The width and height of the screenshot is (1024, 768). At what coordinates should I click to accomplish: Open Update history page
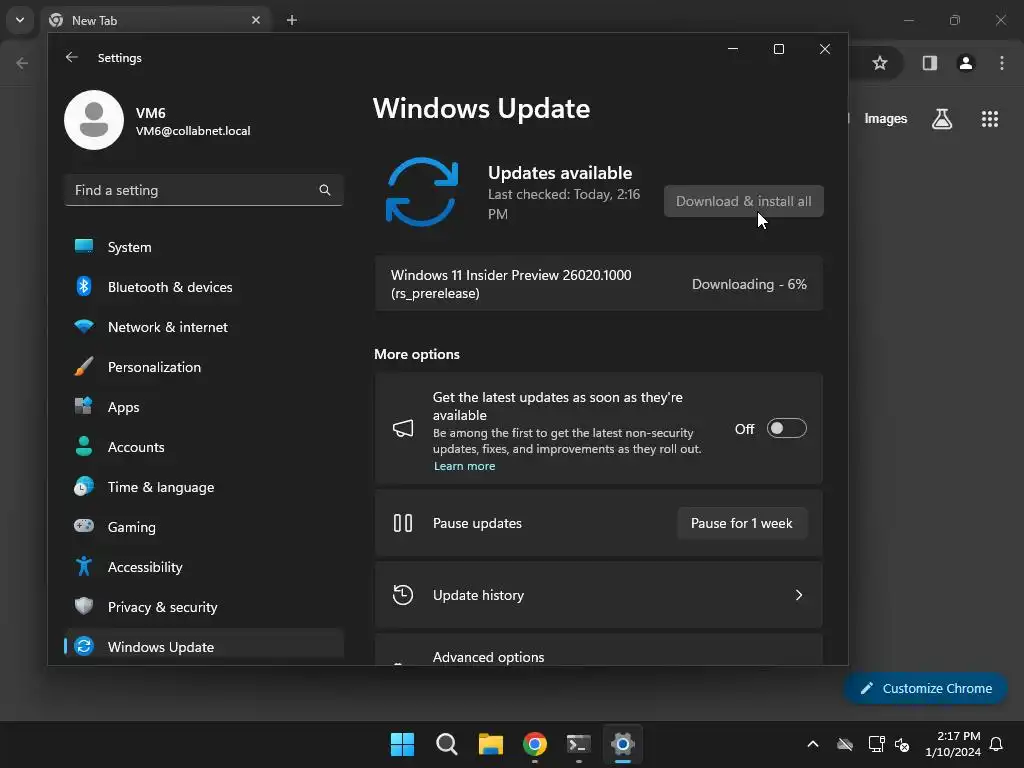[599, 595]
